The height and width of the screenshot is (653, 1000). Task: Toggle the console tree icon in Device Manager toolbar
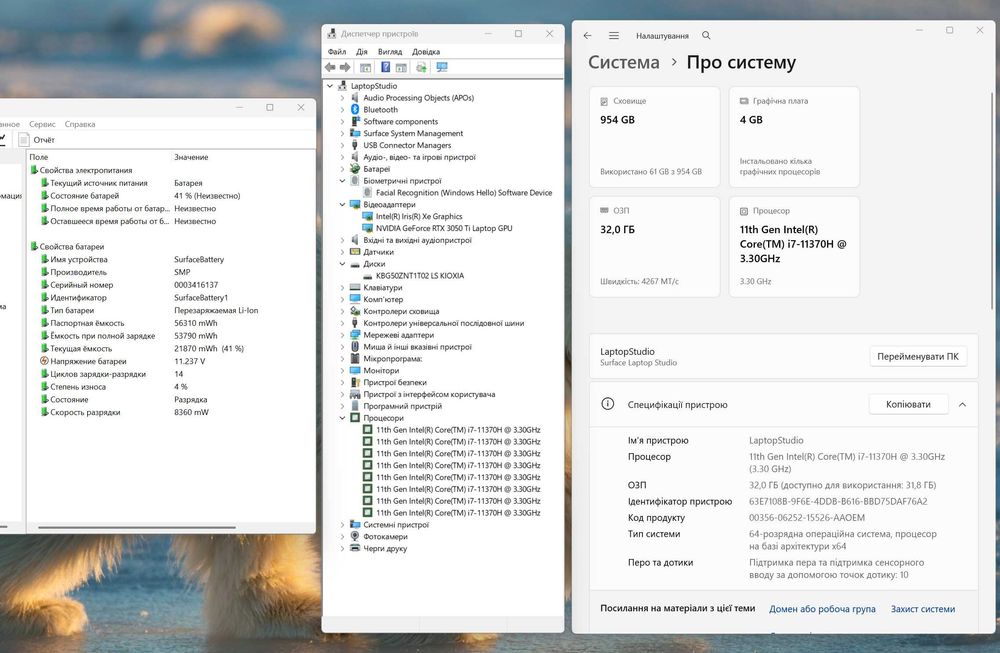(365, 67)
